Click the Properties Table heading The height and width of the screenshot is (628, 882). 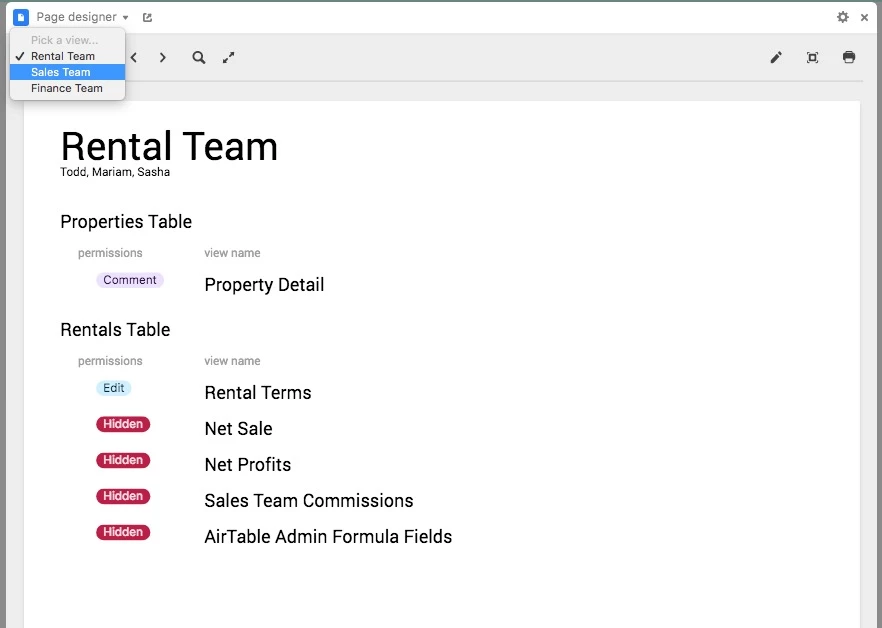[126, 222]
